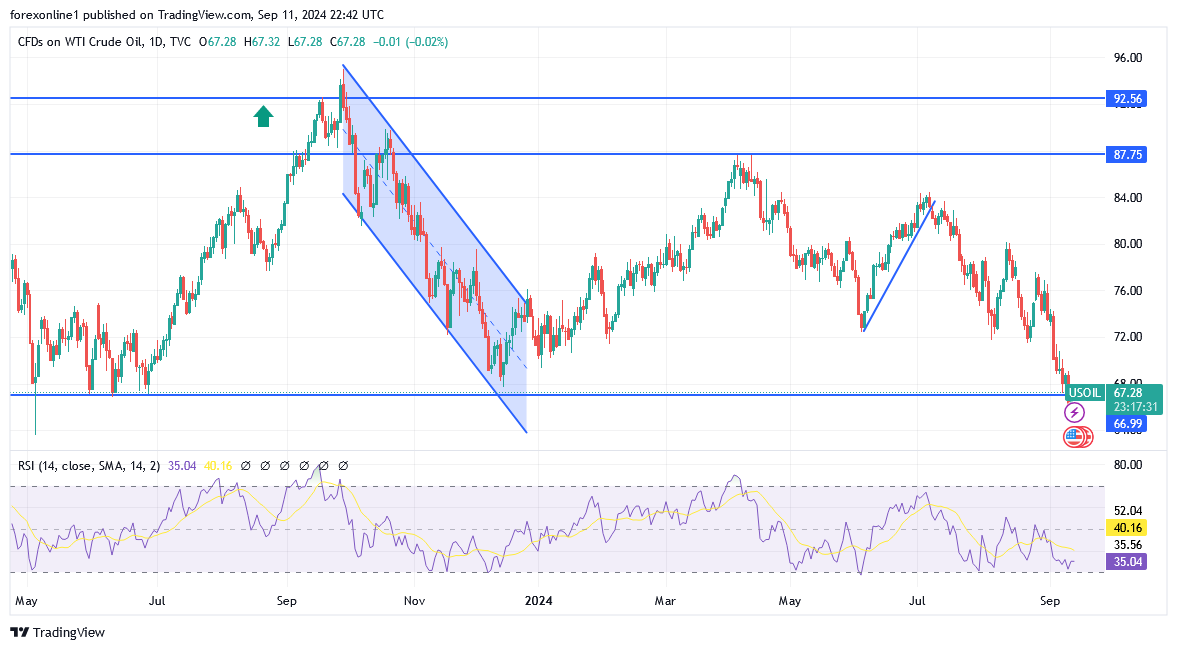Click the Mar label on time axis
The height and width of the screenshot is (650, 1177).
(x=665, y=601)
